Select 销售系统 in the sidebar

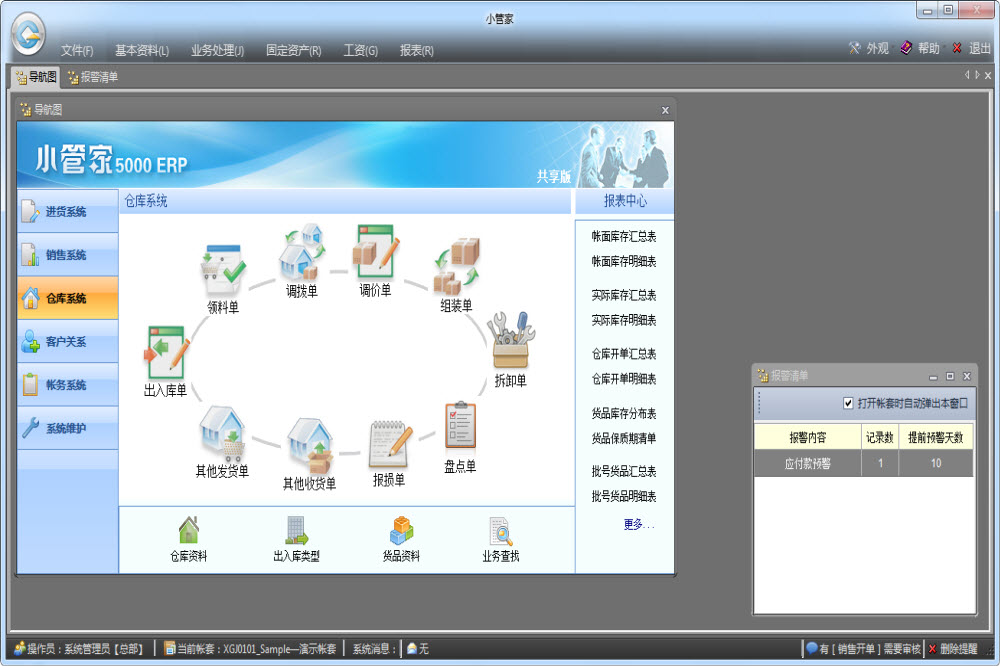pyautogui.click(x=68, y=255)
